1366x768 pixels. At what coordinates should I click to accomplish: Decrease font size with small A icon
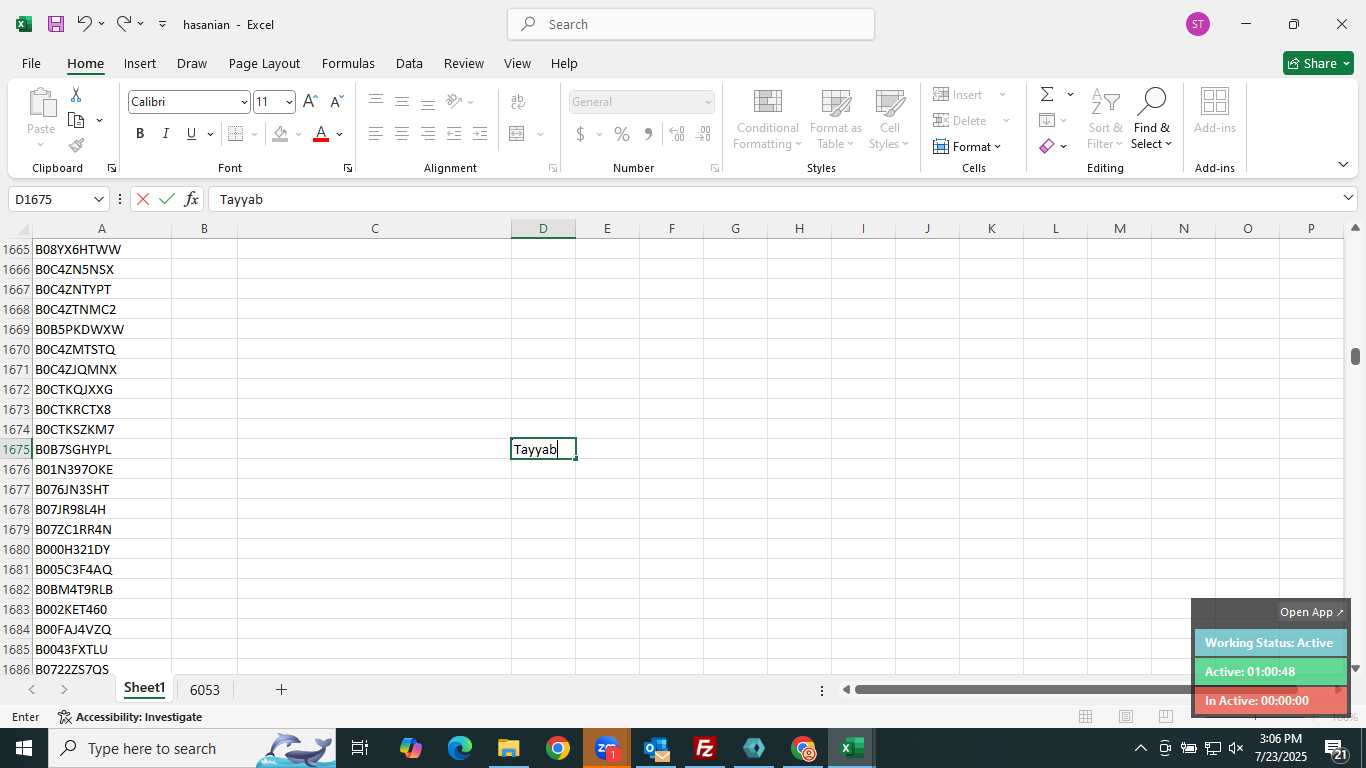pyautogui.click(x=336, y=102)
